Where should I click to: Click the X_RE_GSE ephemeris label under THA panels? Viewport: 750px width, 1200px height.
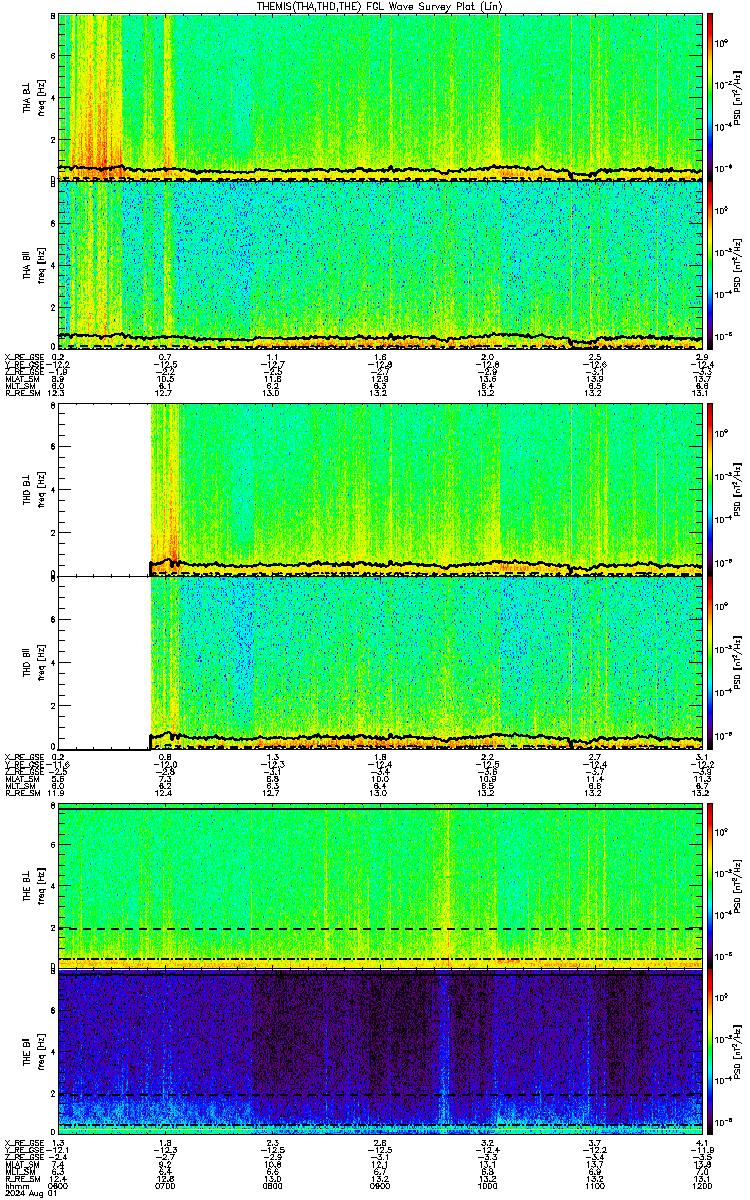pos(20,357)
